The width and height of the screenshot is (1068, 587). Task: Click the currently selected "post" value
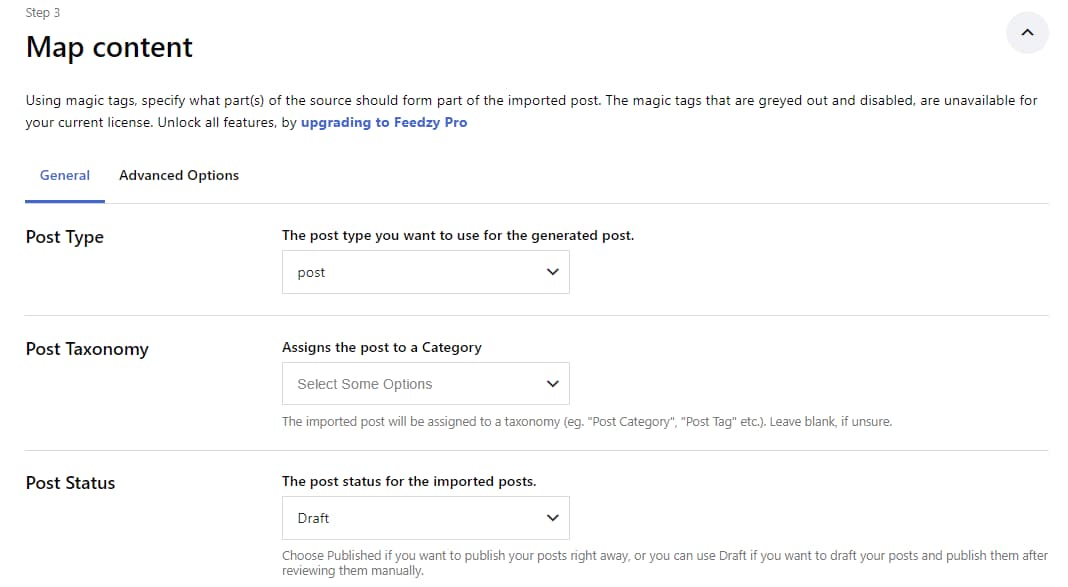coord(311,271)
